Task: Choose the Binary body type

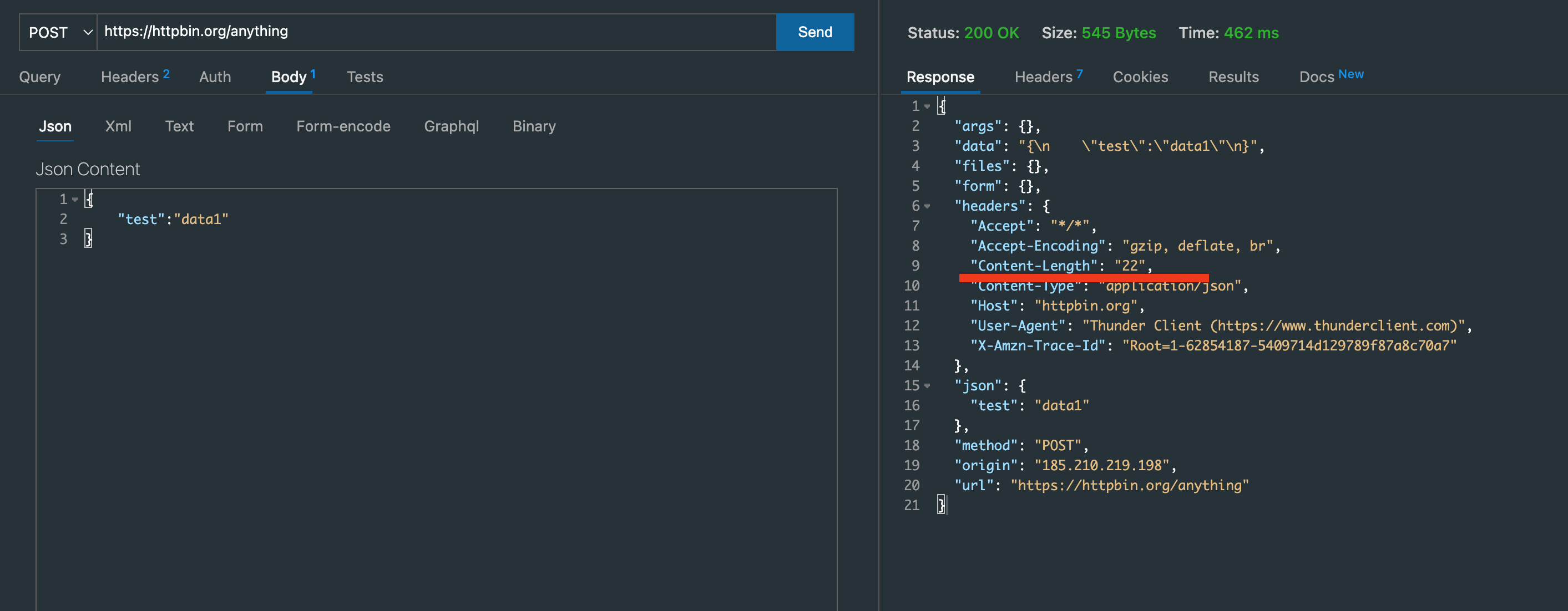Action: click(534, 126)
